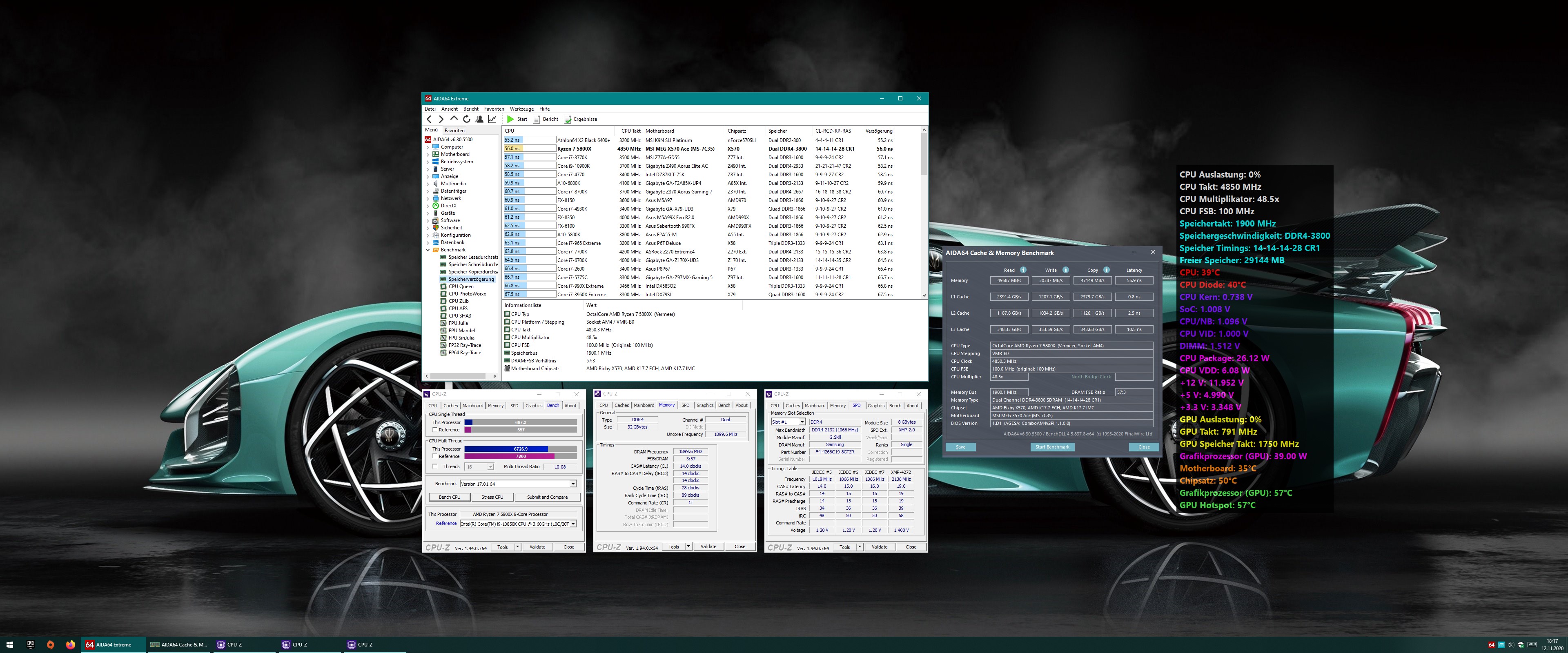1568x653 pixels.
Task: Switch to Graphics tab in CPU-Z Memory window
Action: pyautogui.click(x=705, y=406)
